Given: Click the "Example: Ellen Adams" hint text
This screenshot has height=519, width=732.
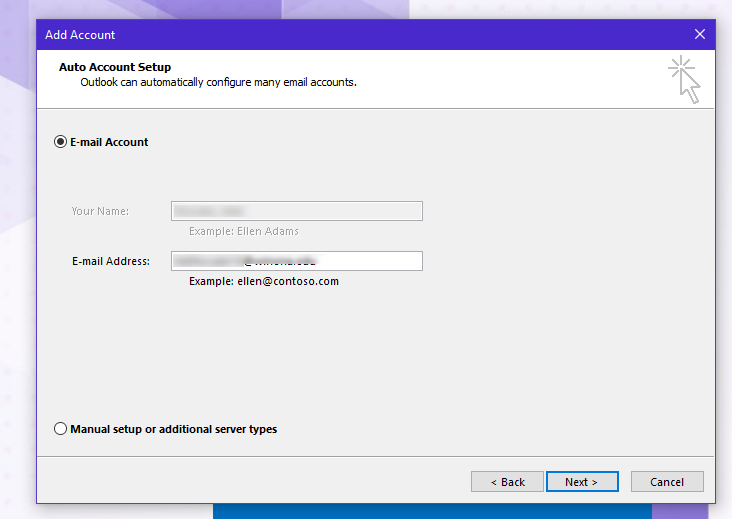Looking at the screenshot, I should coord(243,231).
